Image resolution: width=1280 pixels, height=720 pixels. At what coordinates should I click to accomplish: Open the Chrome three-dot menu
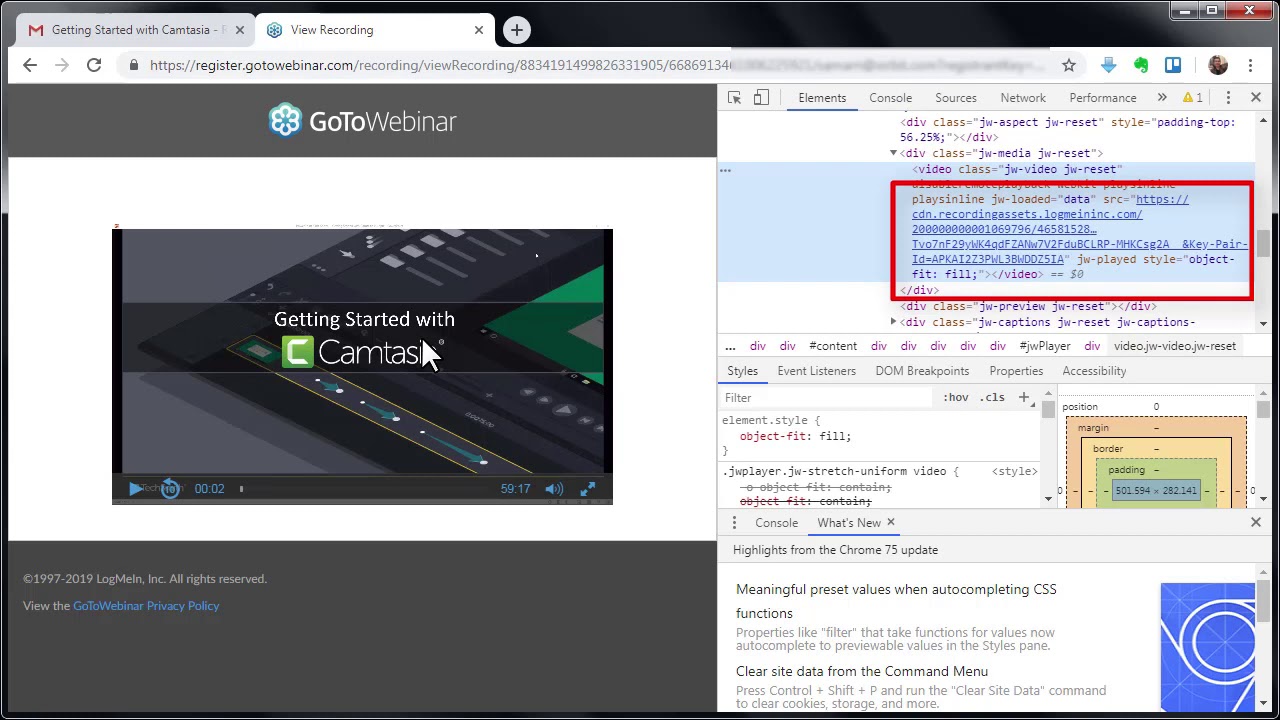(x=1250, y=65)
